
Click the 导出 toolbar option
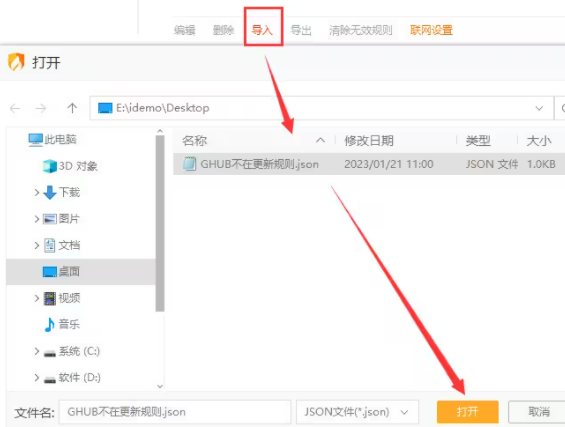301,30
